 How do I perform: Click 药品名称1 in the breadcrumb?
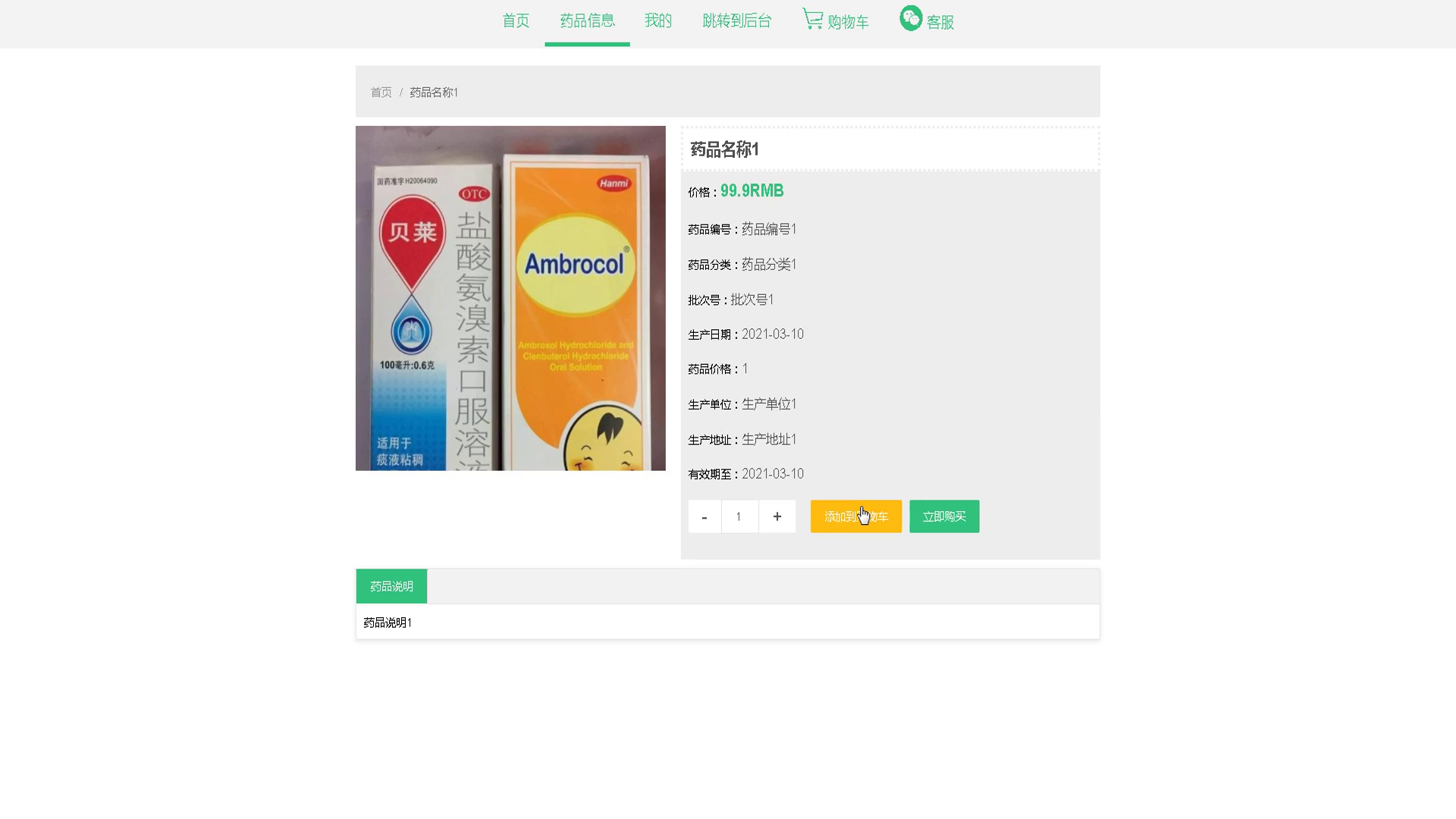tap(434, 93)
